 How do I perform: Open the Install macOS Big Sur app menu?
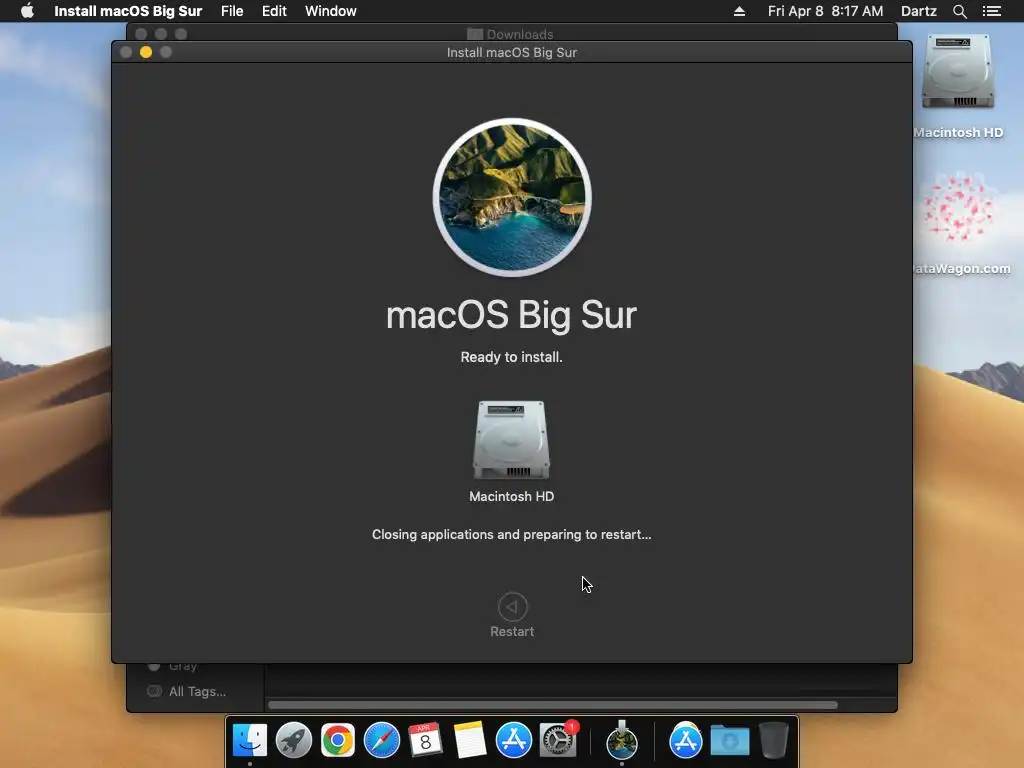128,11
